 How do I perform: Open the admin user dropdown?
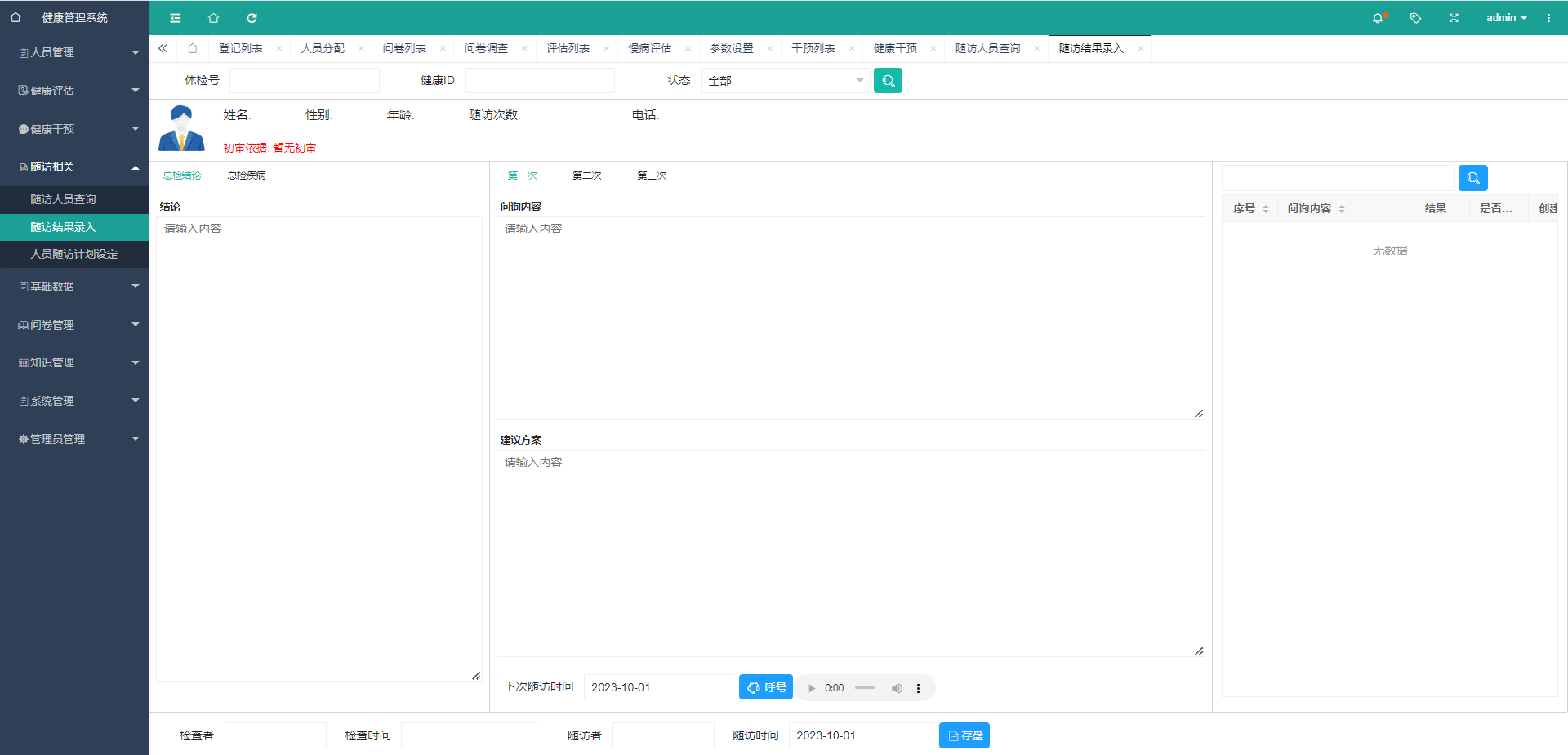pos(1506,18)
